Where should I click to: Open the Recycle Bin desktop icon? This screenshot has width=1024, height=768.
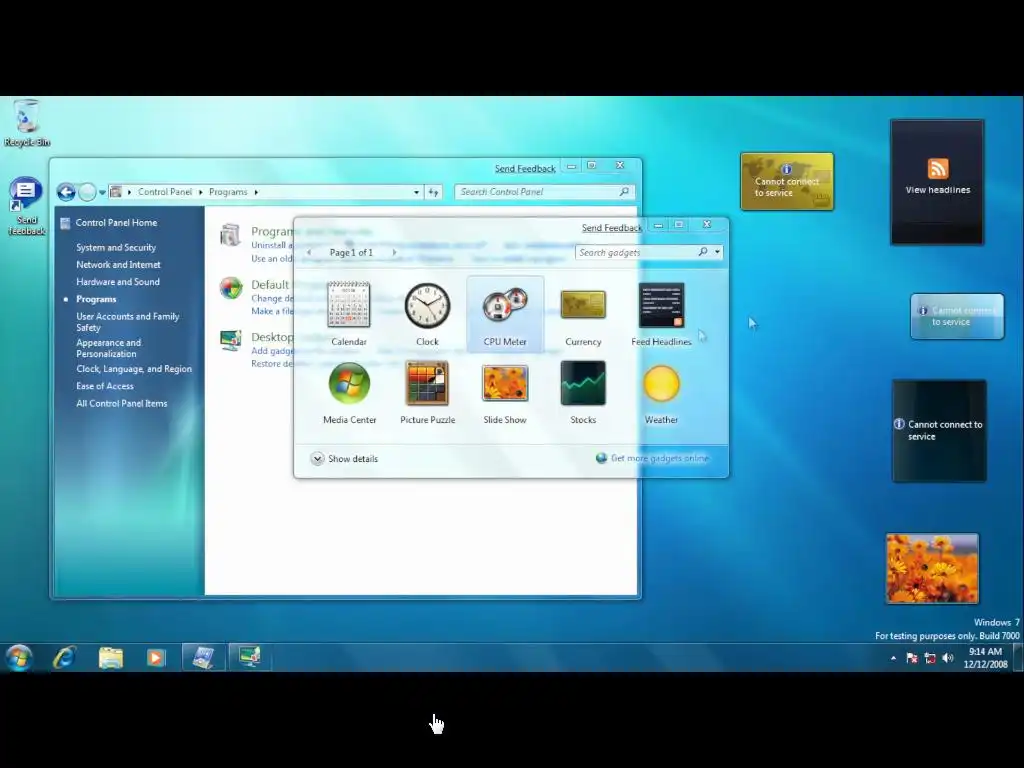26,123
